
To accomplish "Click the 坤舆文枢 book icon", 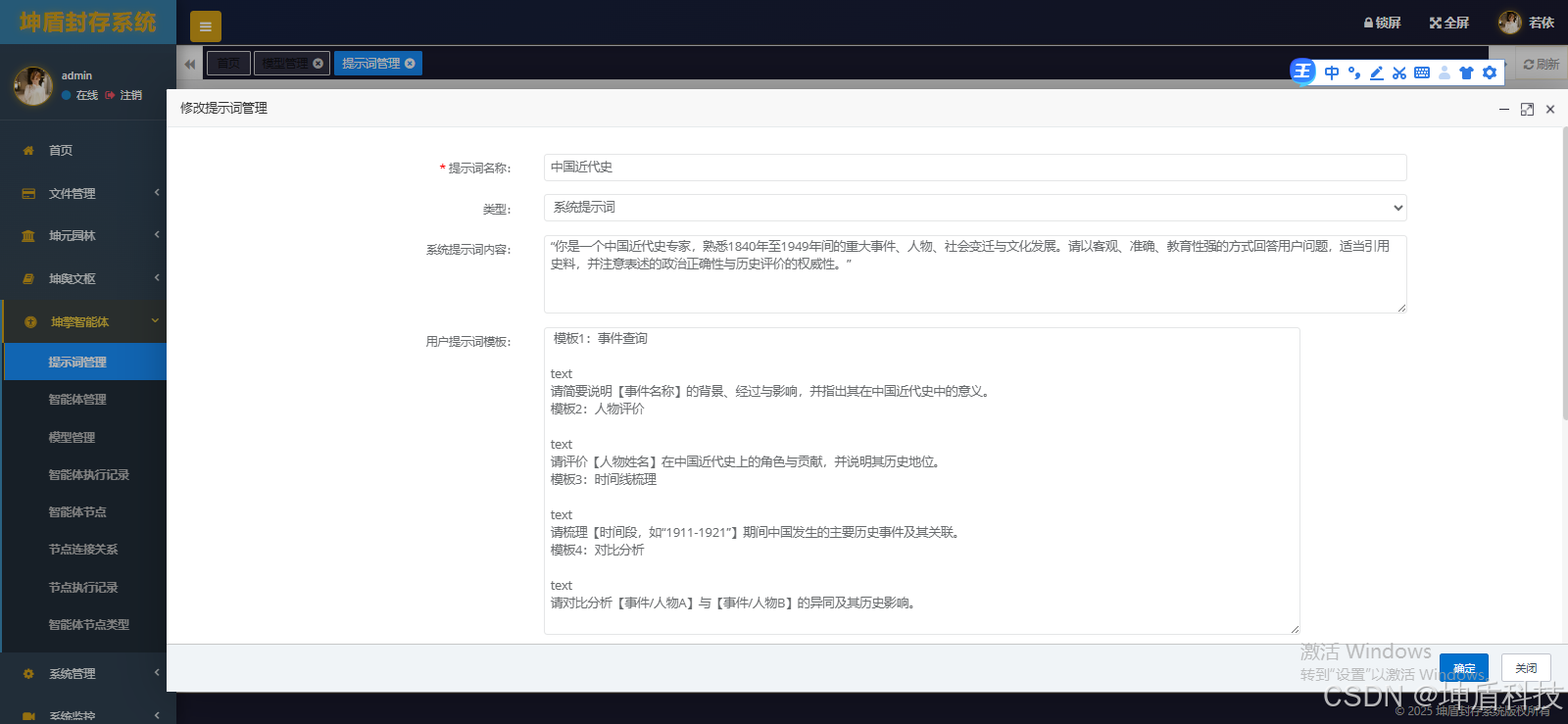I will click(x=28, y=278).
